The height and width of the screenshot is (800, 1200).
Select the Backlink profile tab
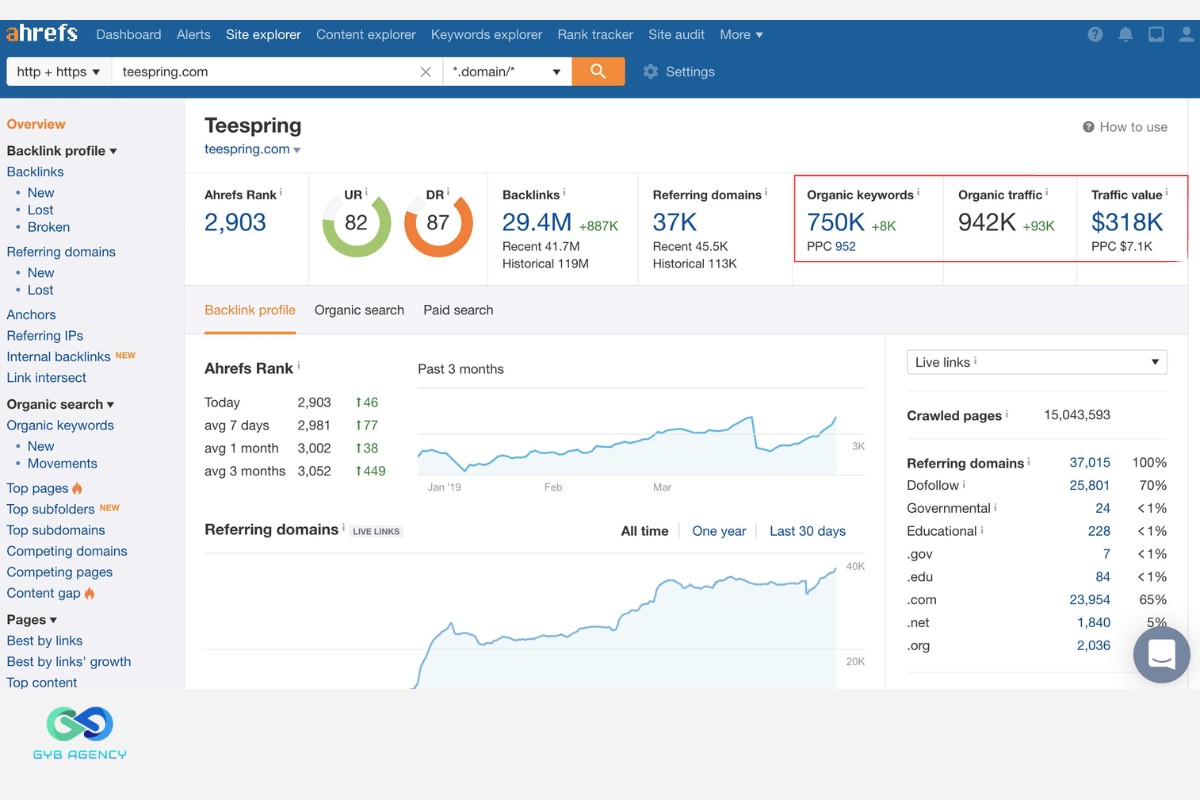tap(250, 310)
